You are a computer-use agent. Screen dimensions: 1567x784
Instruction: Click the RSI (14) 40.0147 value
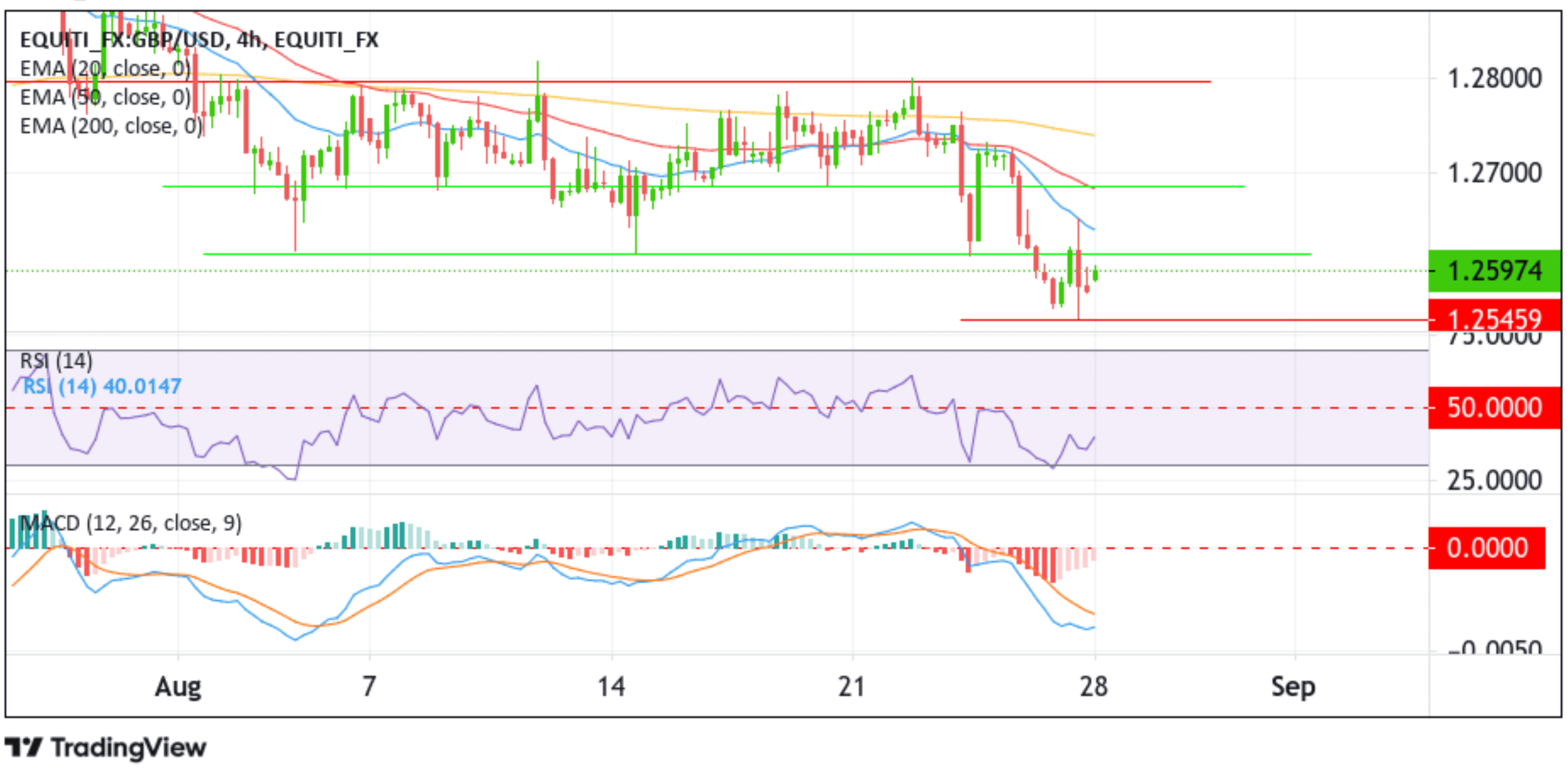pos(102,386)
